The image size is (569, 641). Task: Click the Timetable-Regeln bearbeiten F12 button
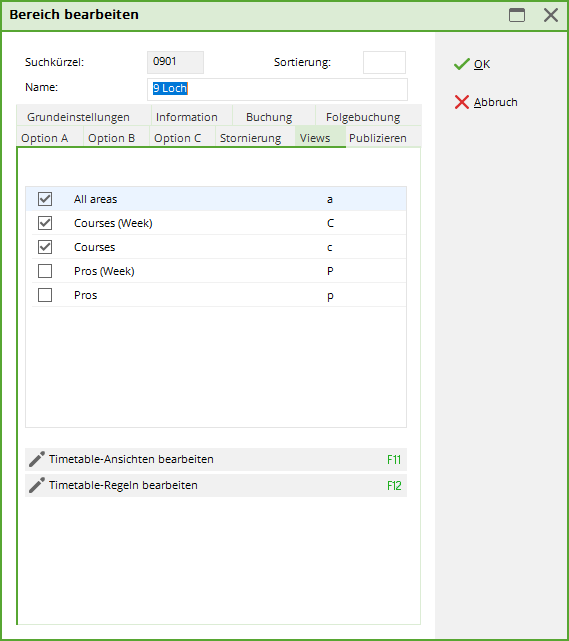216,485
